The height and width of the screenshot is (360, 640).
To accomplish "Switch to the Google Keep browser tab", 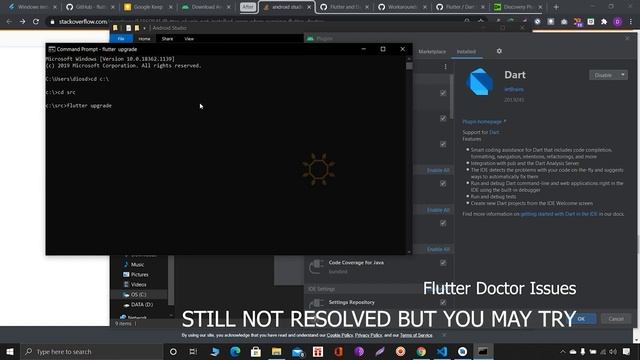I will (x=148, y=7).
